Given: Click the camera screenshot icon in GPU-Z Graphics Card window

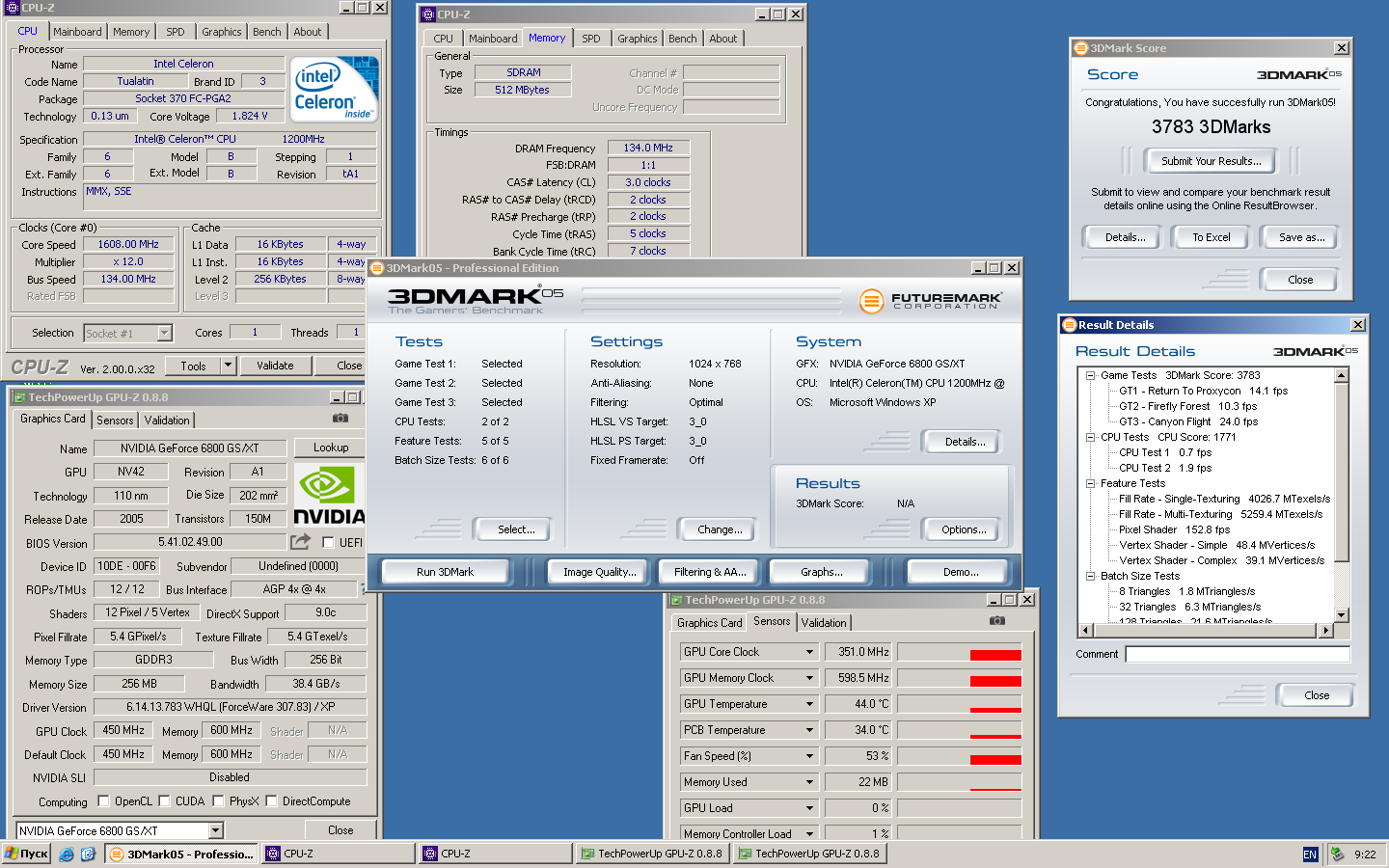Looking at the screenshot, I should (340, 419).
